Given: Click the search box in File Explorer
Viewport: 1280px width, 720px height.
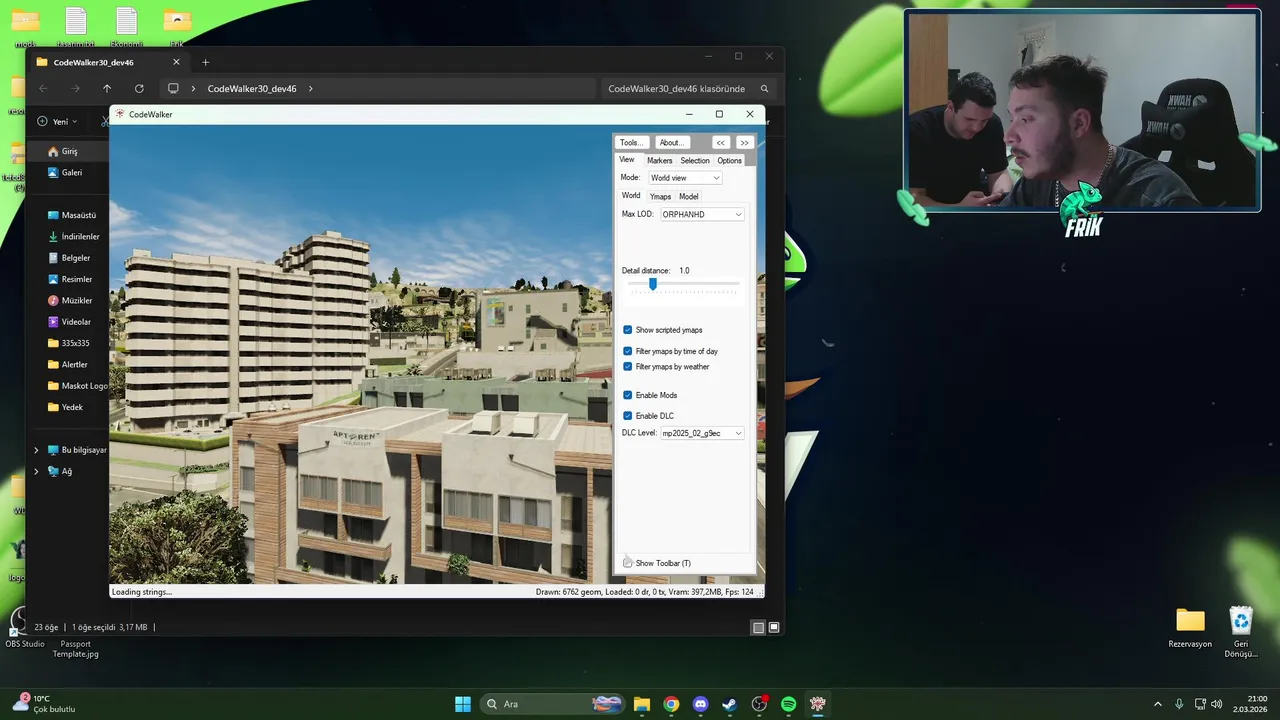Looking at the screenshot, I should tap(689, 88).
